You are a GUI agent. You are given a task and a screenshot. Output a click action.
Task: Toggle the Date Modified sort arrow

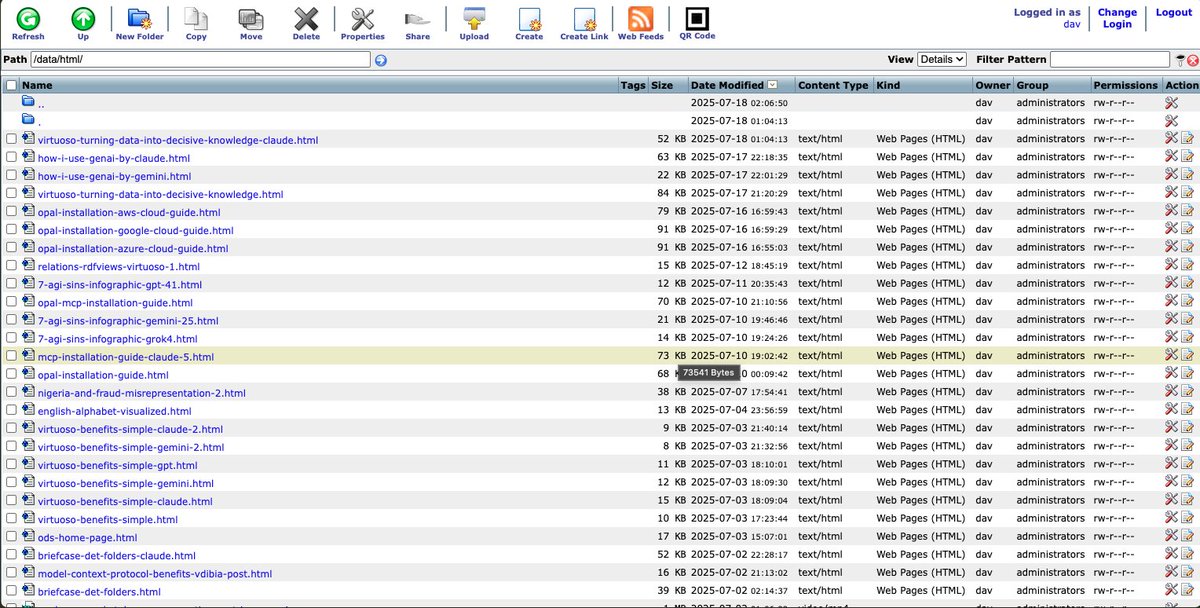773,85
